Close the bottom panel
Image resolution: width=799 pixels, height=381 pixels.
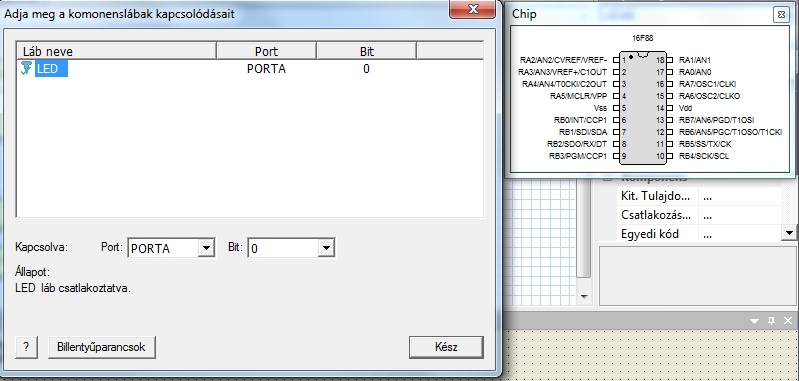tap(788, 320)
